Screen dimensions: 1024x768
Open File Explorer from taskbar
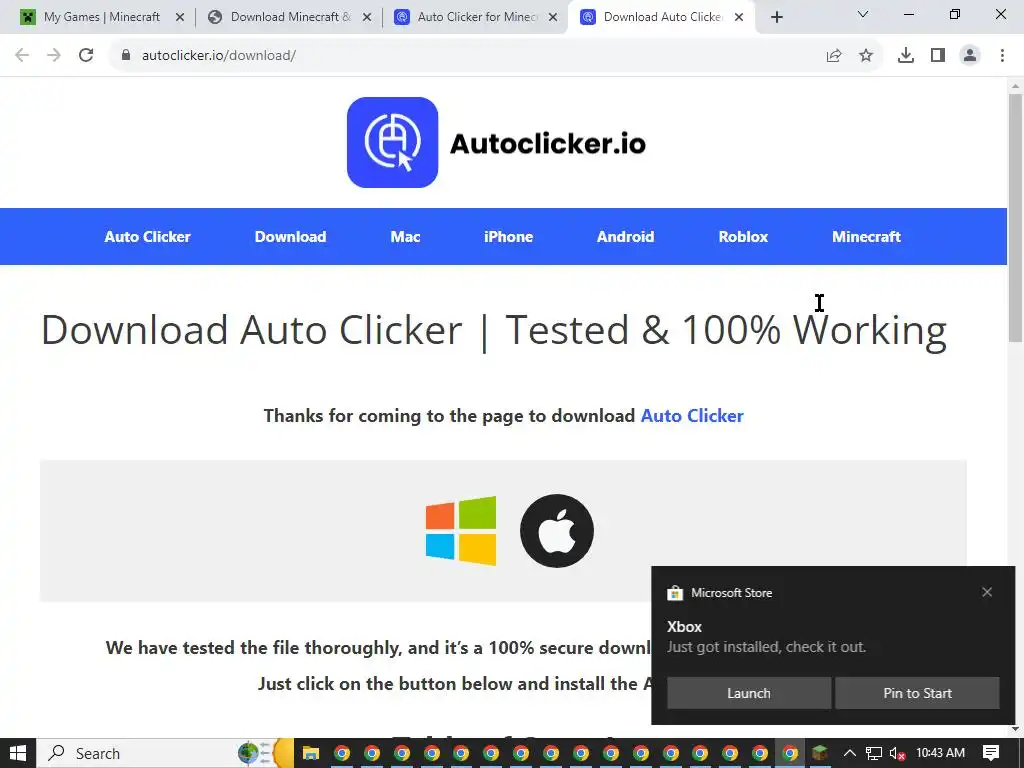311,754
